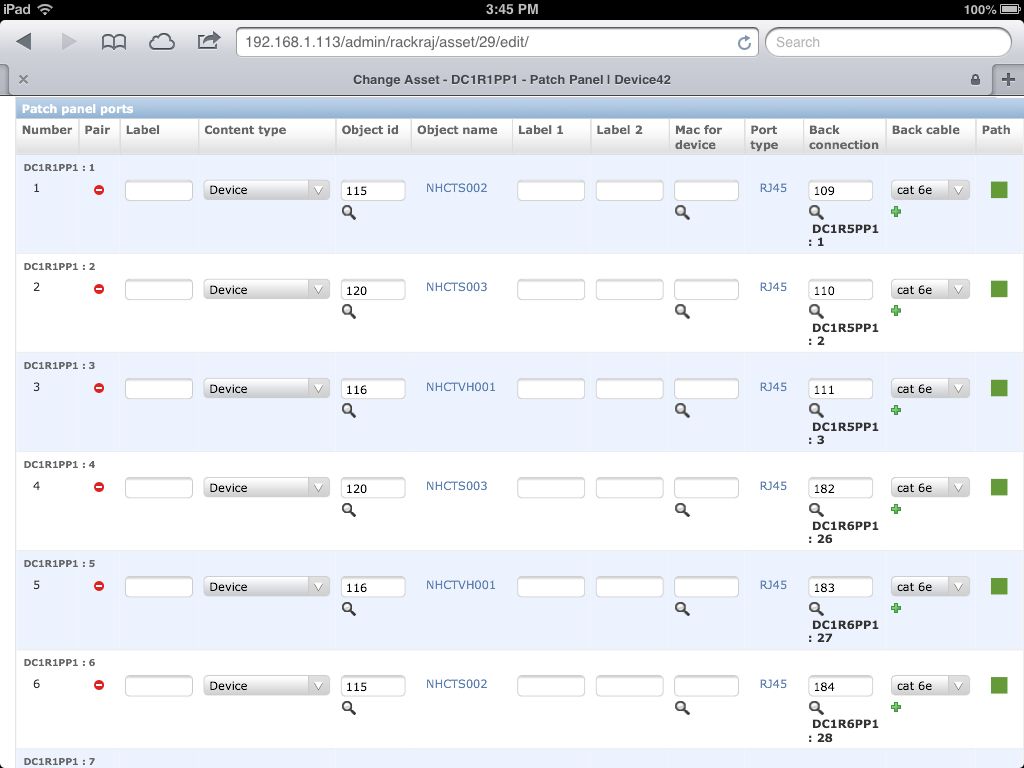1024x768 pixels.
Task: Edit Label field for port 1
Action: coord(159,190)
